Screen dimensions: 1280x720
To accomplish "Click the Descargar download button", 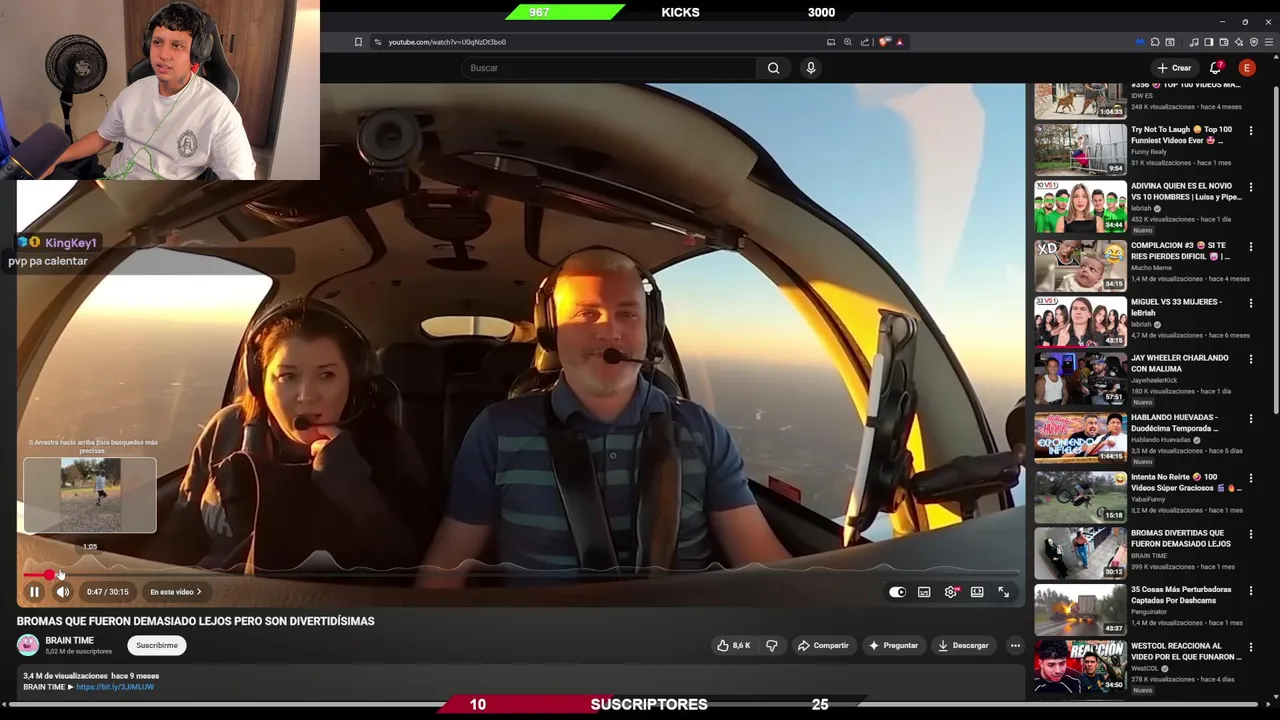I will [x=963, y=646].
